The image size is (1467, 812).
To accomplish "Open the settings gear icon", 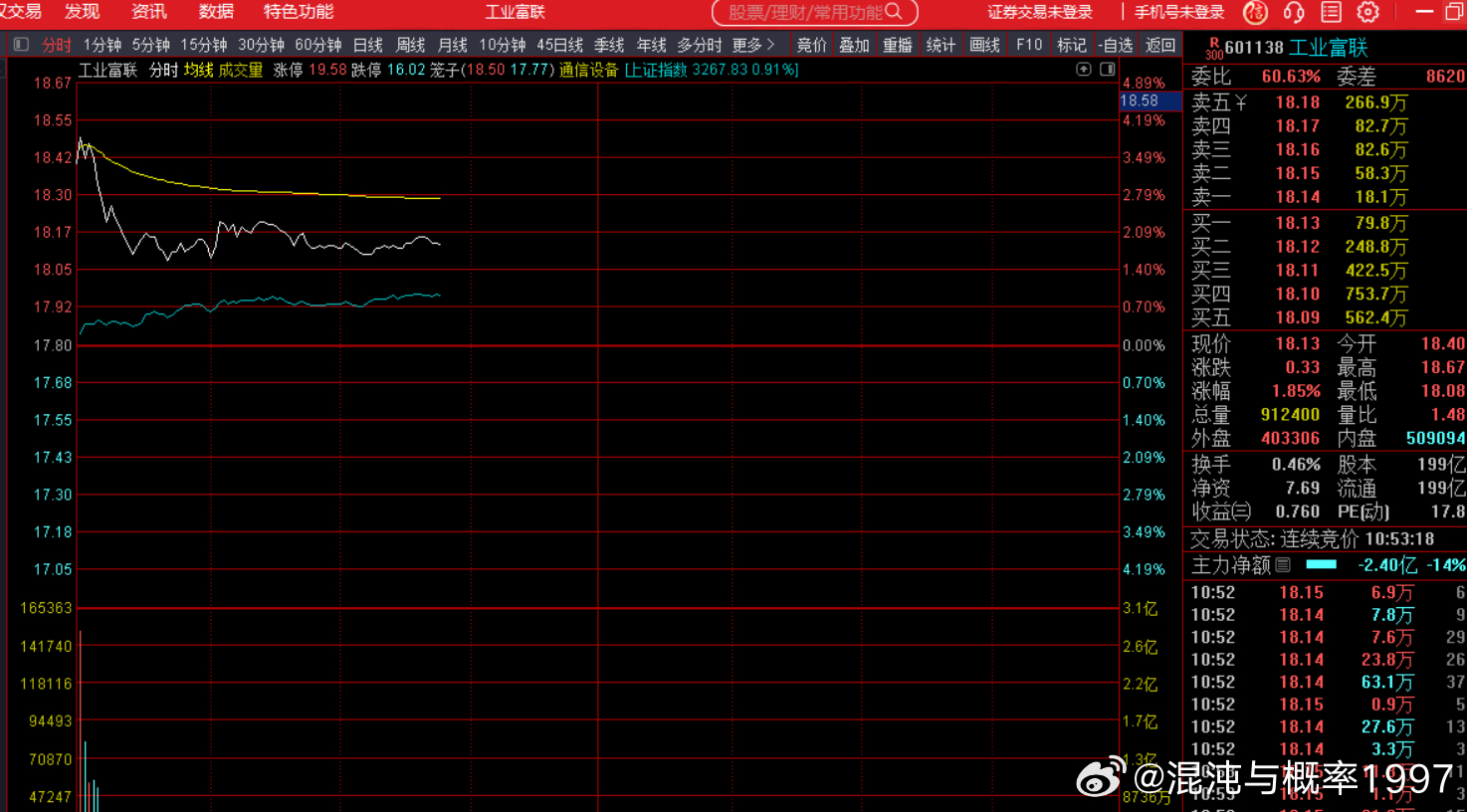I will tap(1368, 12).
